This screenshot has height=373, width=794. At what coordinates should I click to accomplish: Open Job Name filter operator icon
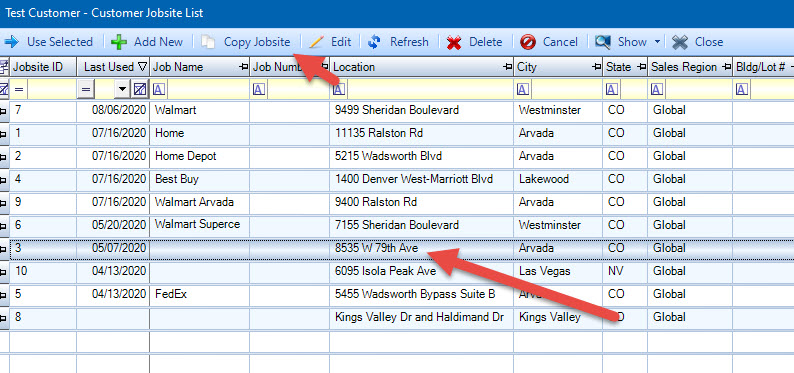pyautogui.click(x=159, y=90)
